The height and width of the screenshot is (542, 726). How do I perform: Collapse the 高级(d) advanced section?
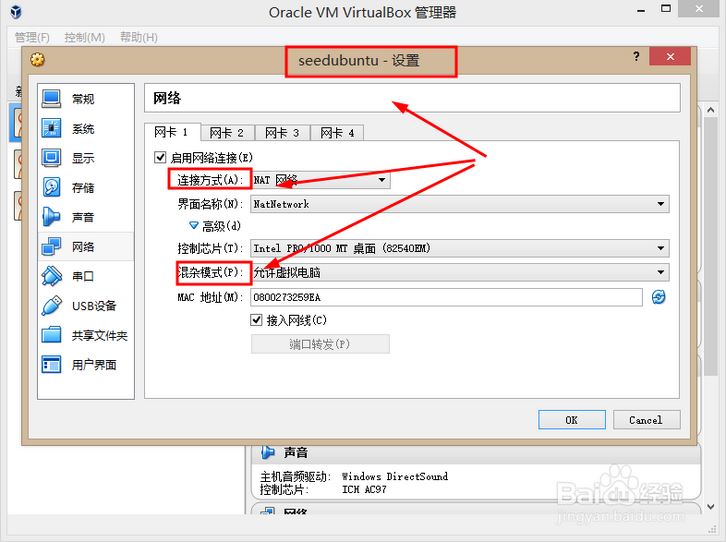(215, 226)
